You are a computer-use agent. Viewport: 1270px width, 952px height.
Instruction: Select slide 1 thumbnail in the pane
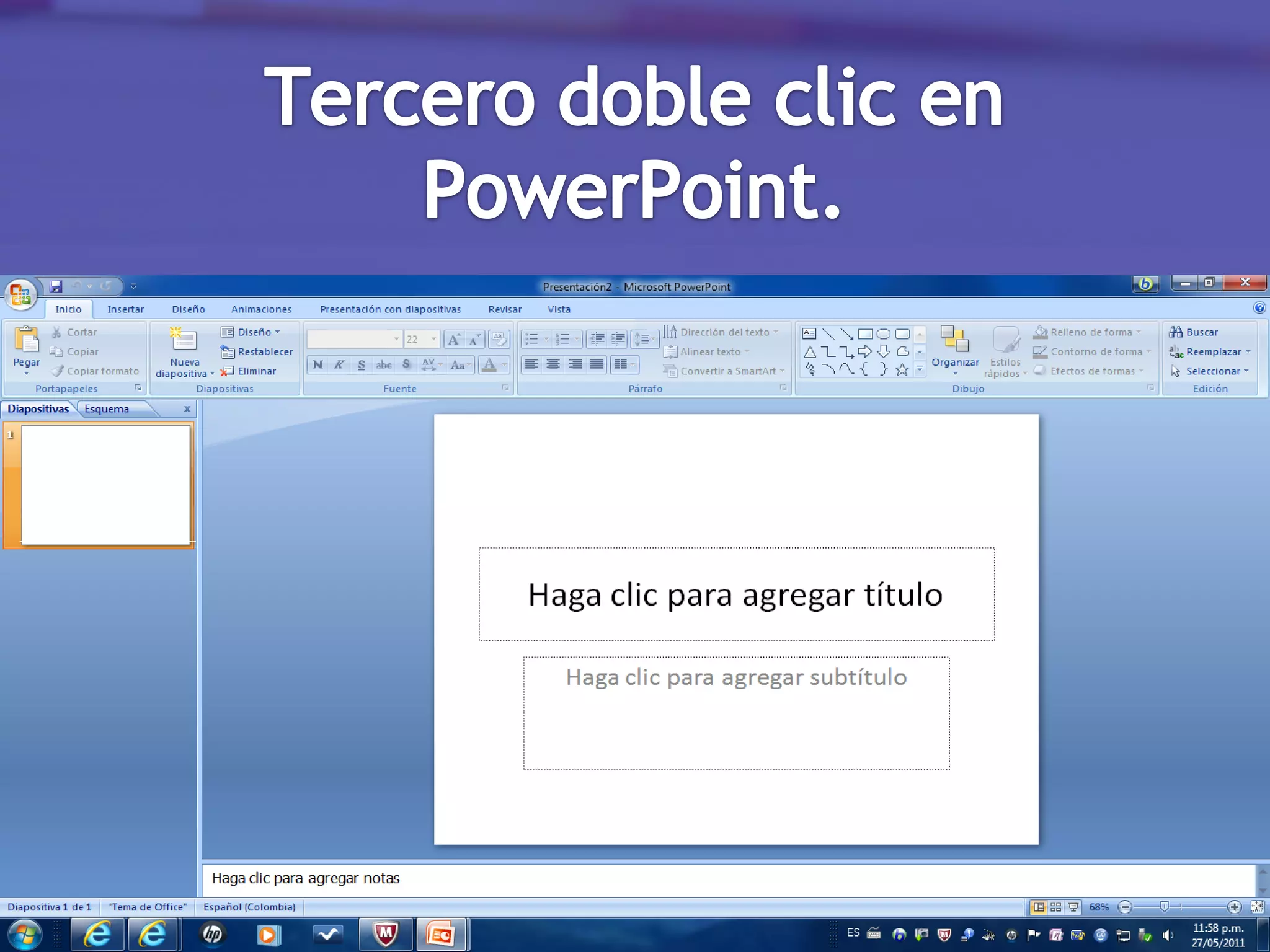[105, 485]
